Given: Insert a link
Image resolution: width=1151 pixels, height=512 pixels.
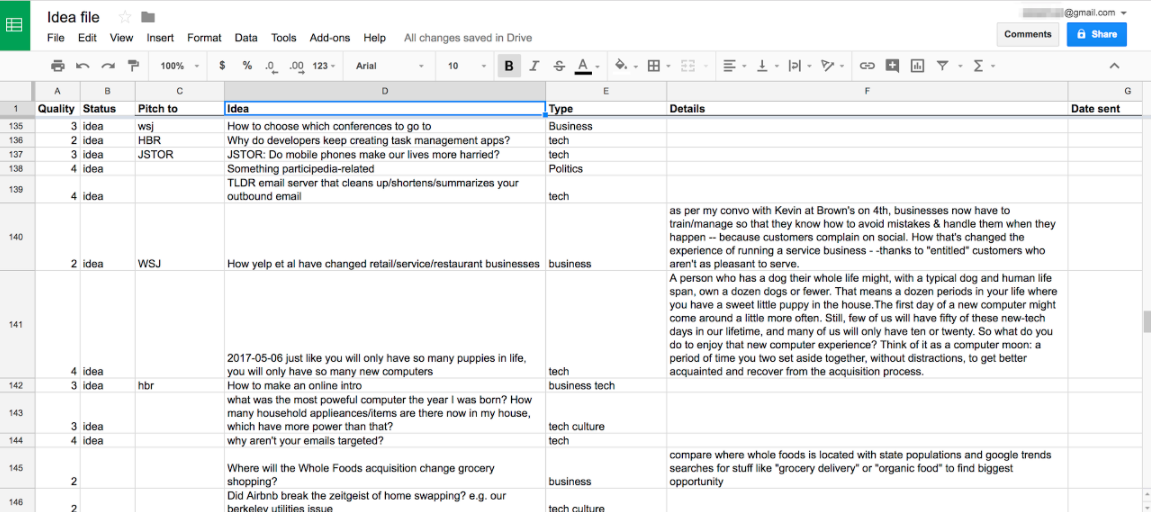Looking at the screenshot, I should coord(867,66).
